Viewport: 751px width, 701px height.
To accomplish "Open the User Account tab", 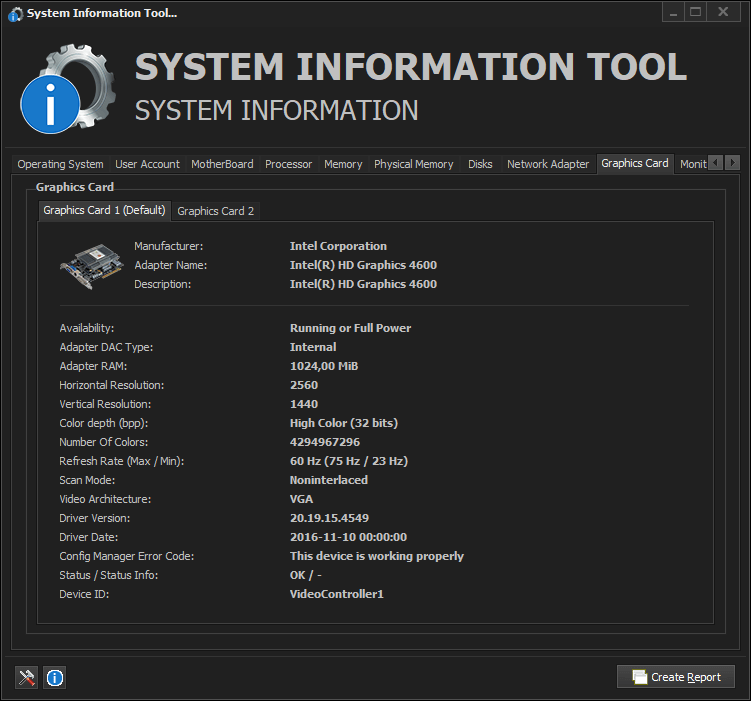I will click(148, 164).
